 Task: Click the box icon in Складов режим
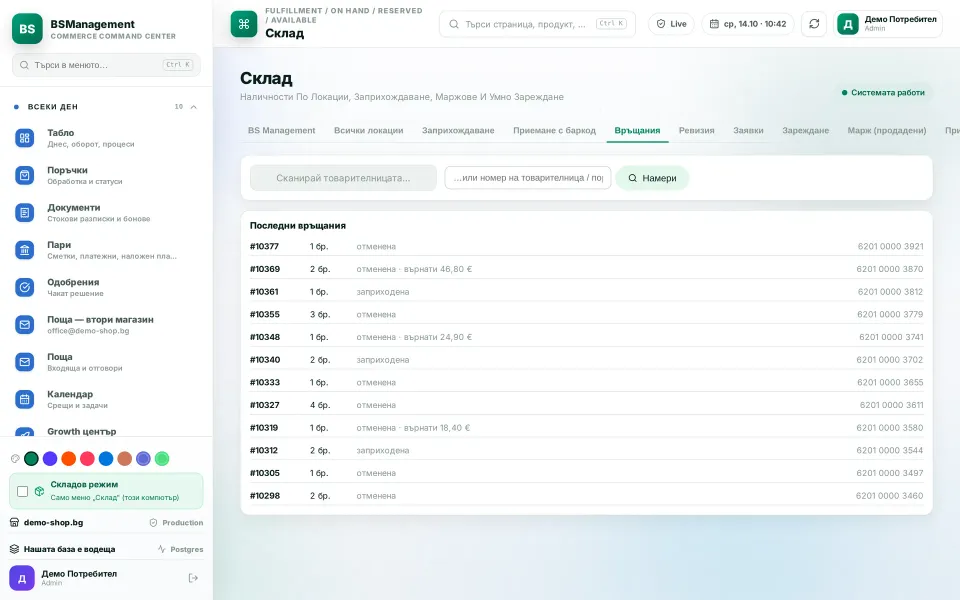coord(39,491)
